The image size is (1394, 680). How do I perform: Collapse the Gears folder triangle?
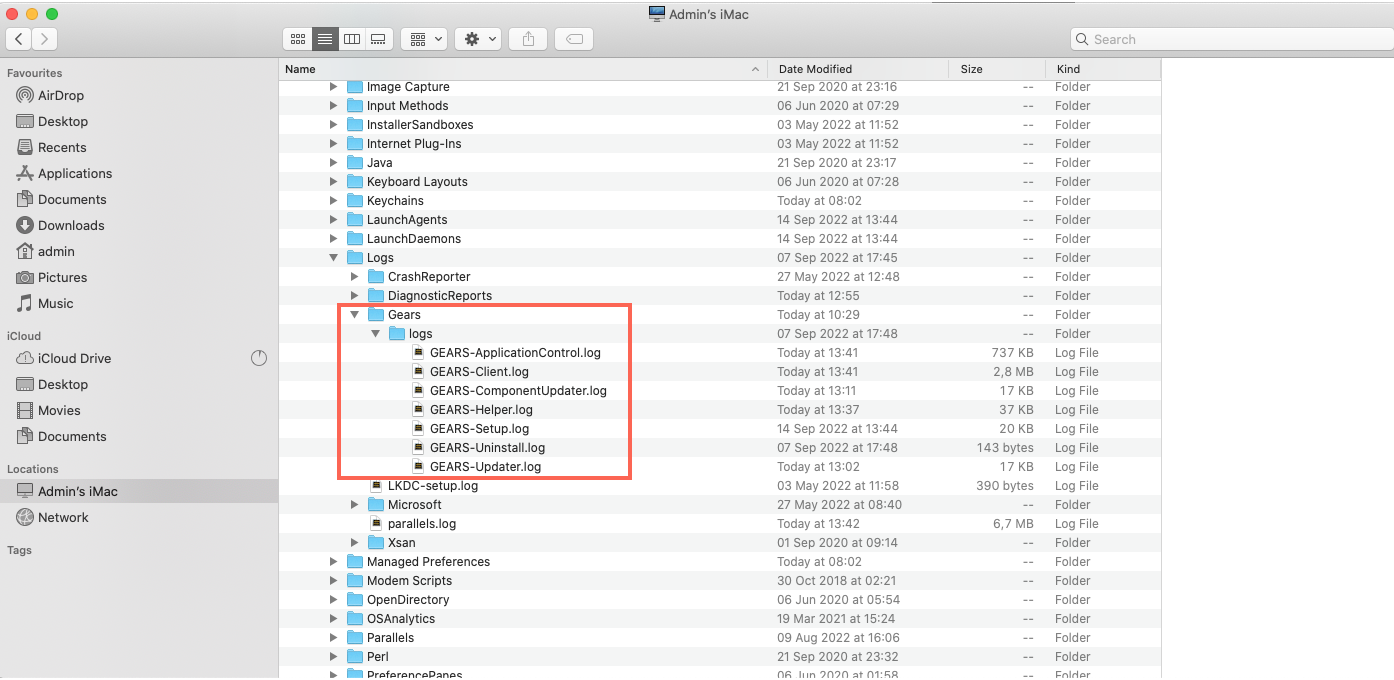pyautogui.click(x=355, y=315)
